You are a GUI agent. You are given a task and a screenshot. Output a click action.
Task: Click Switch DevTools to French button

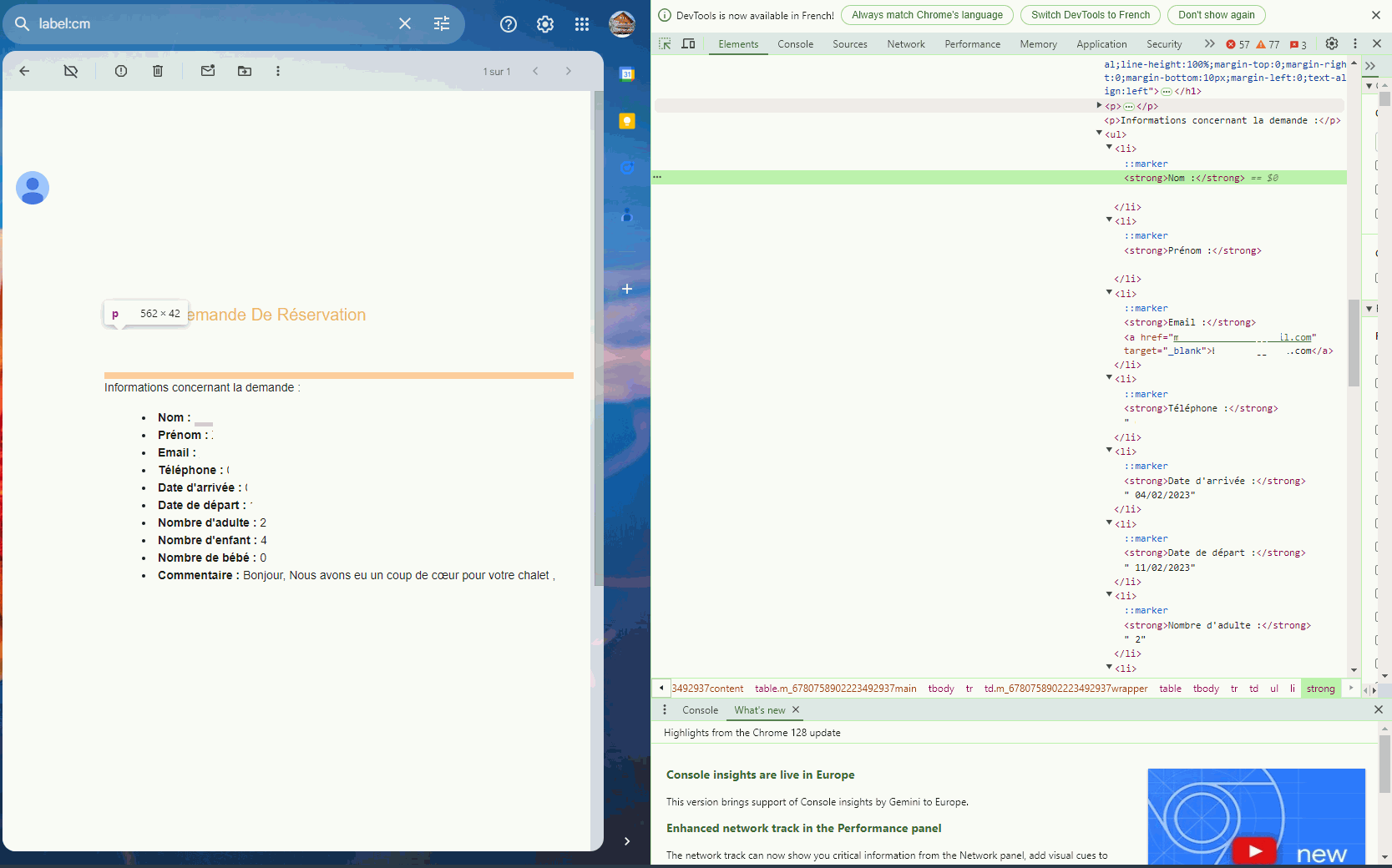[1090, 15]
